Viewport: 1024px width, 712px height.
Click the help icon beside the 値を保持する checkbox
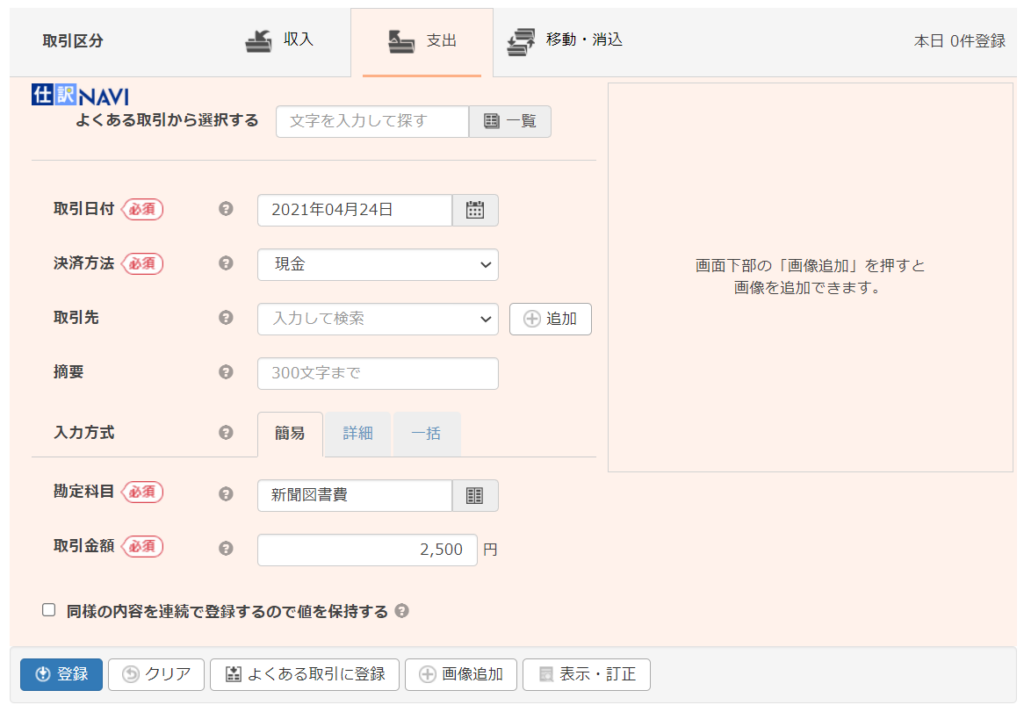[x=402, y=611]
